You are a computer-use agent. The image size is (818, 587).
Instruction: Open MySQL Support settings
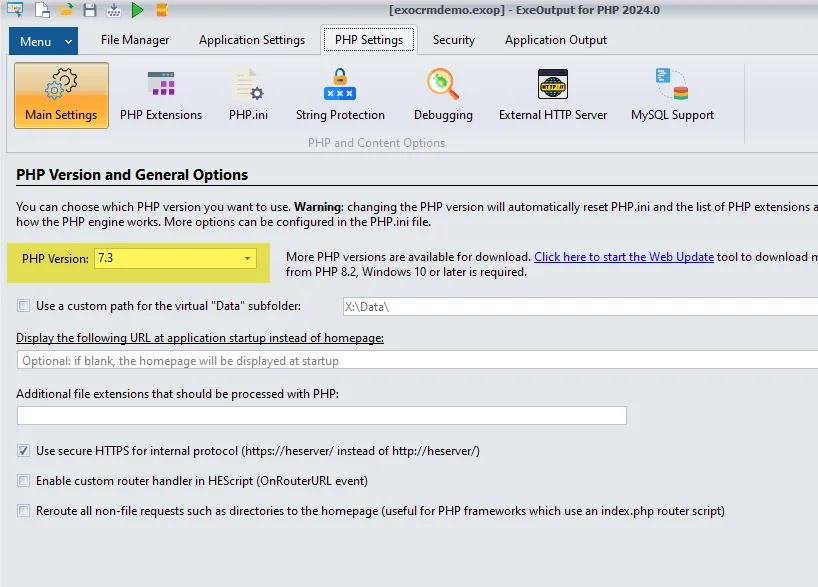672,95
